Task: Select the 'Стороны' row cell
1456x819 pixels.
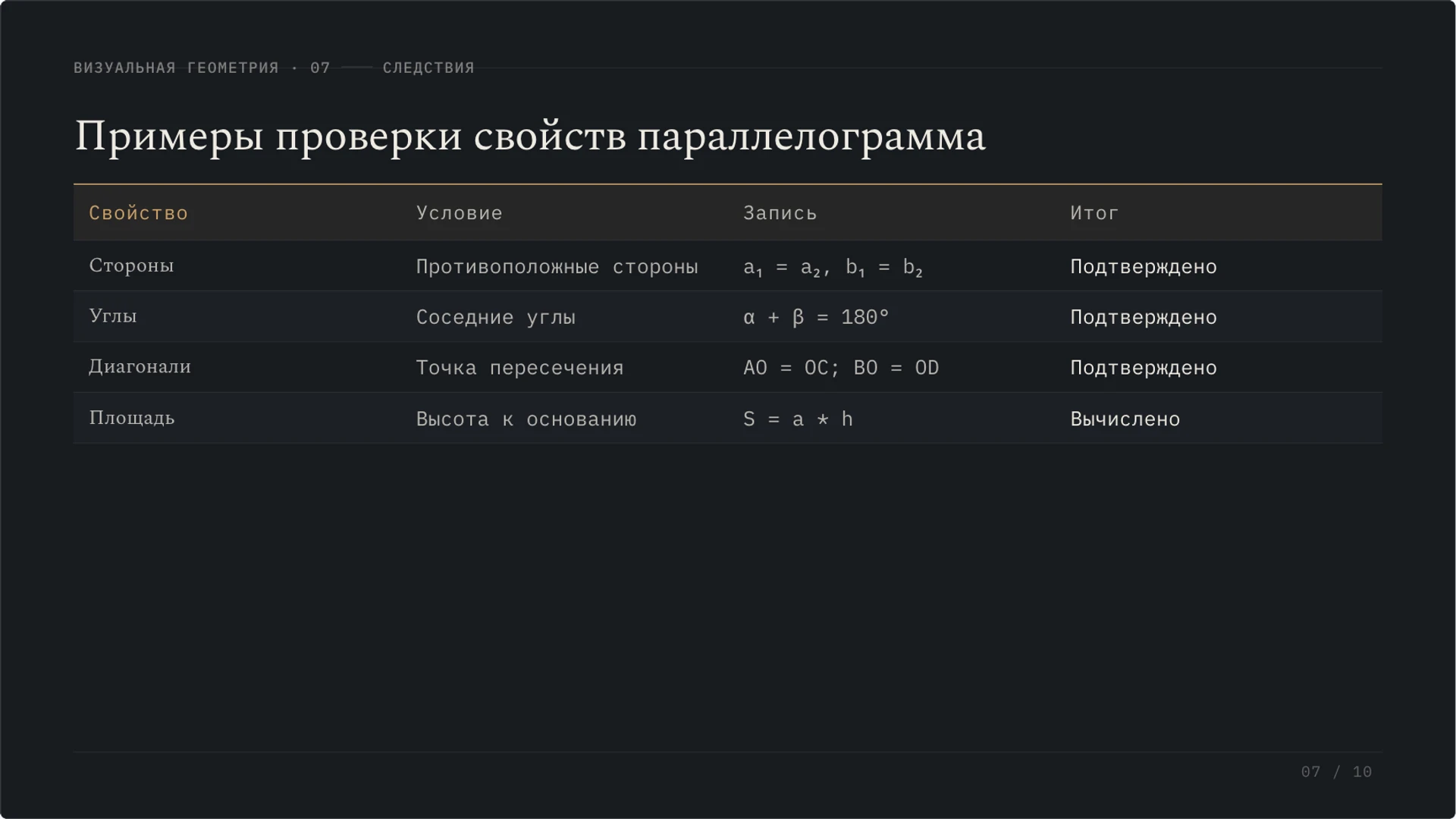Action: [131, 265]
